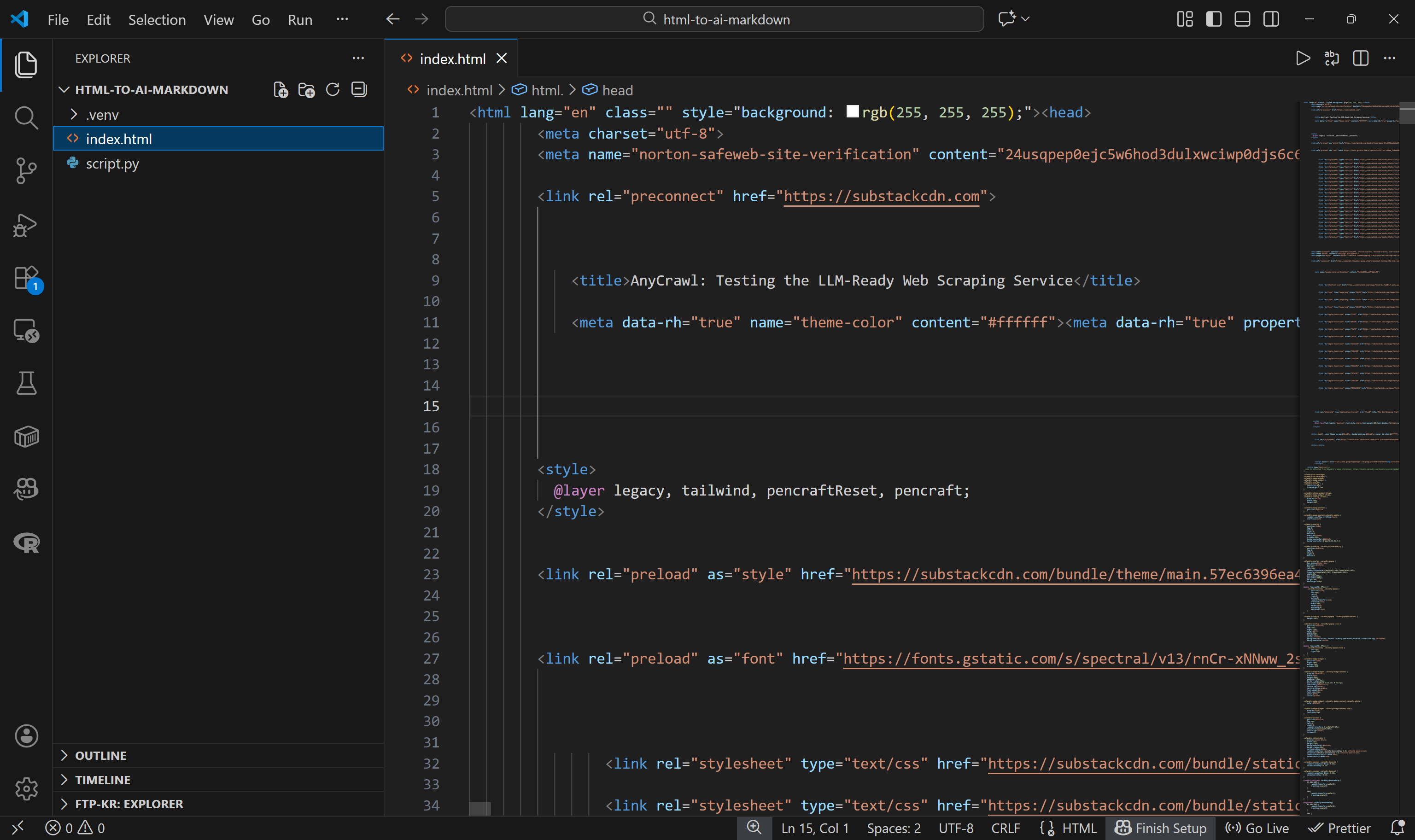Expand the OUTLINE section
The width and height of the screenshot is (1415, 840).
coord(101,756)
